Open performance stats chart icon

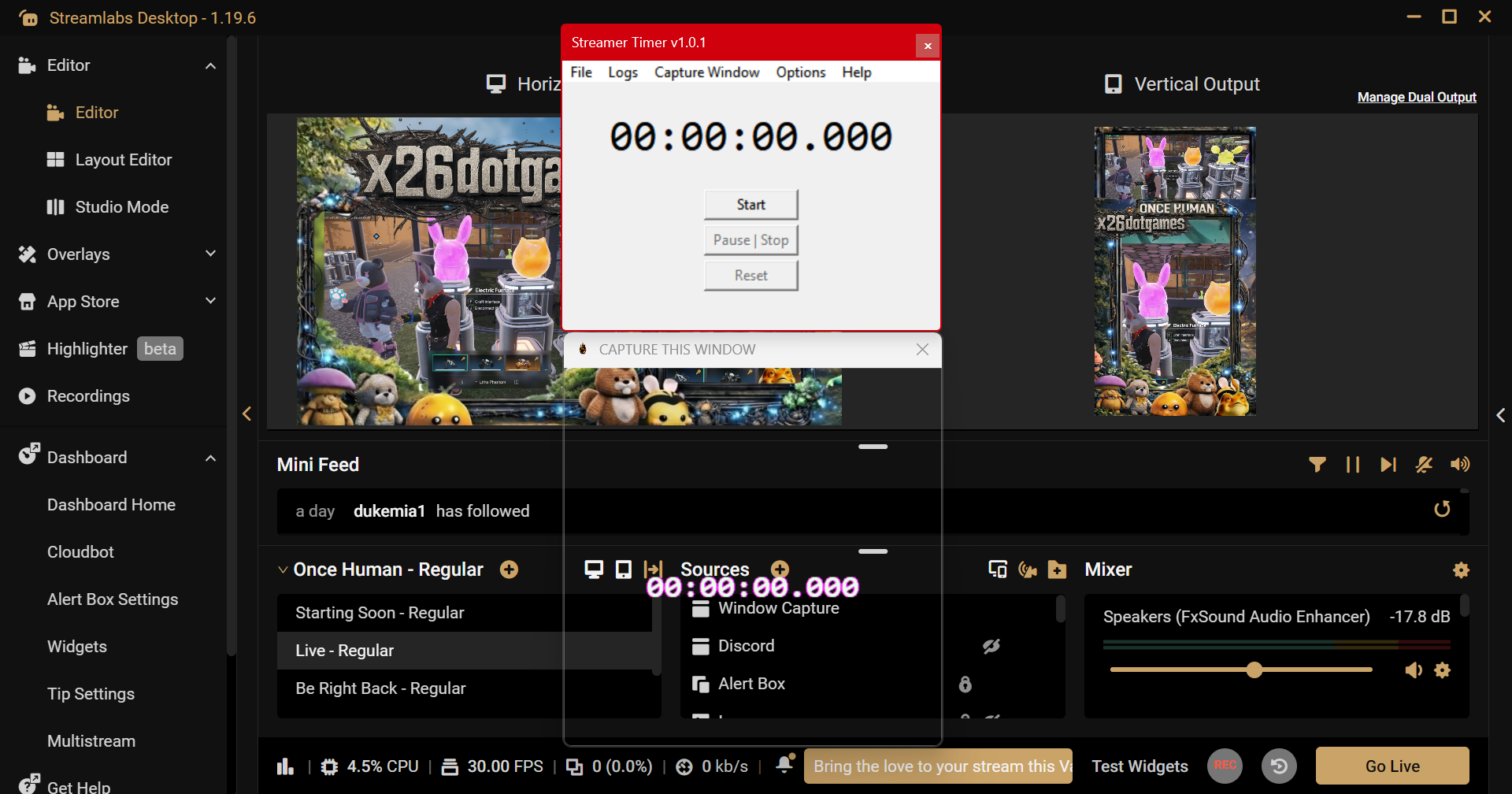(285, 766)
